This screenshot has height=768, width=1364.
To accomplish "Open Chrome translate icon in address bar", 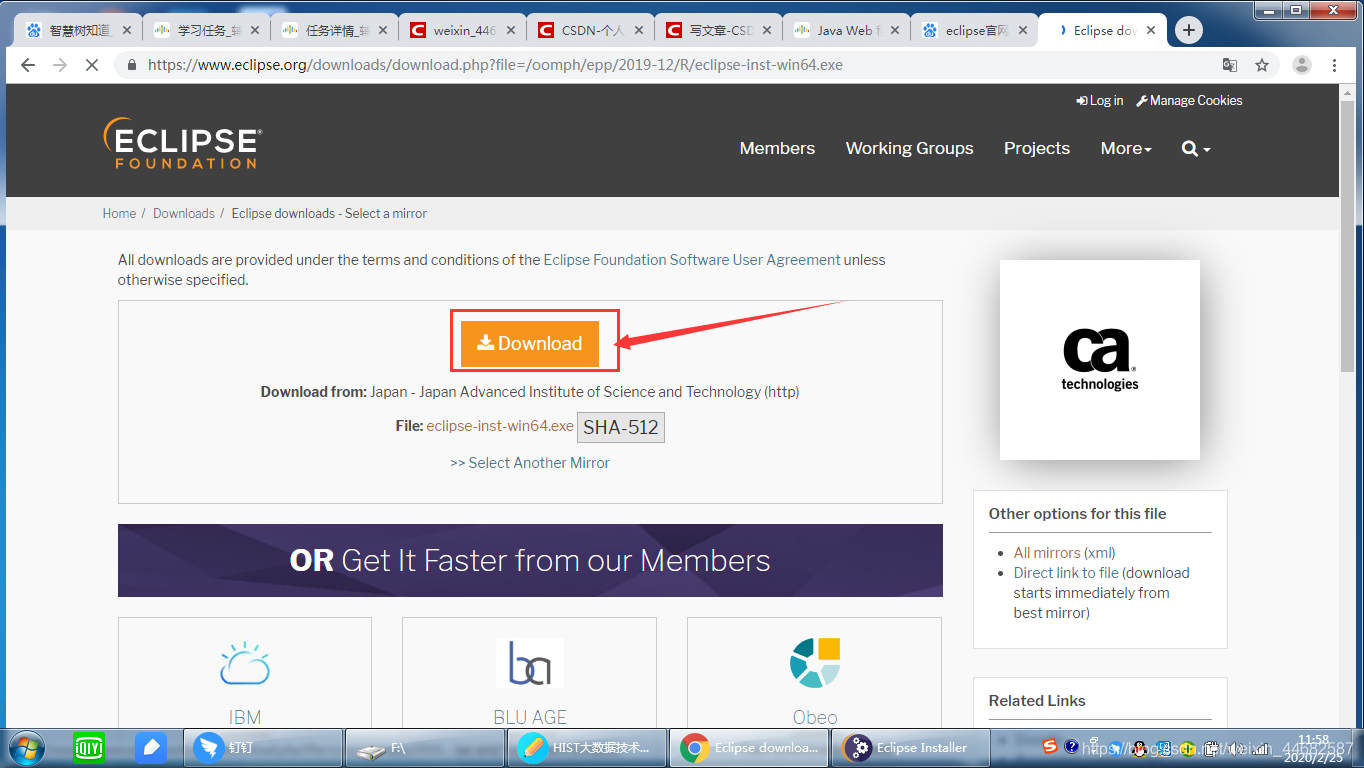I will 1230,65.
